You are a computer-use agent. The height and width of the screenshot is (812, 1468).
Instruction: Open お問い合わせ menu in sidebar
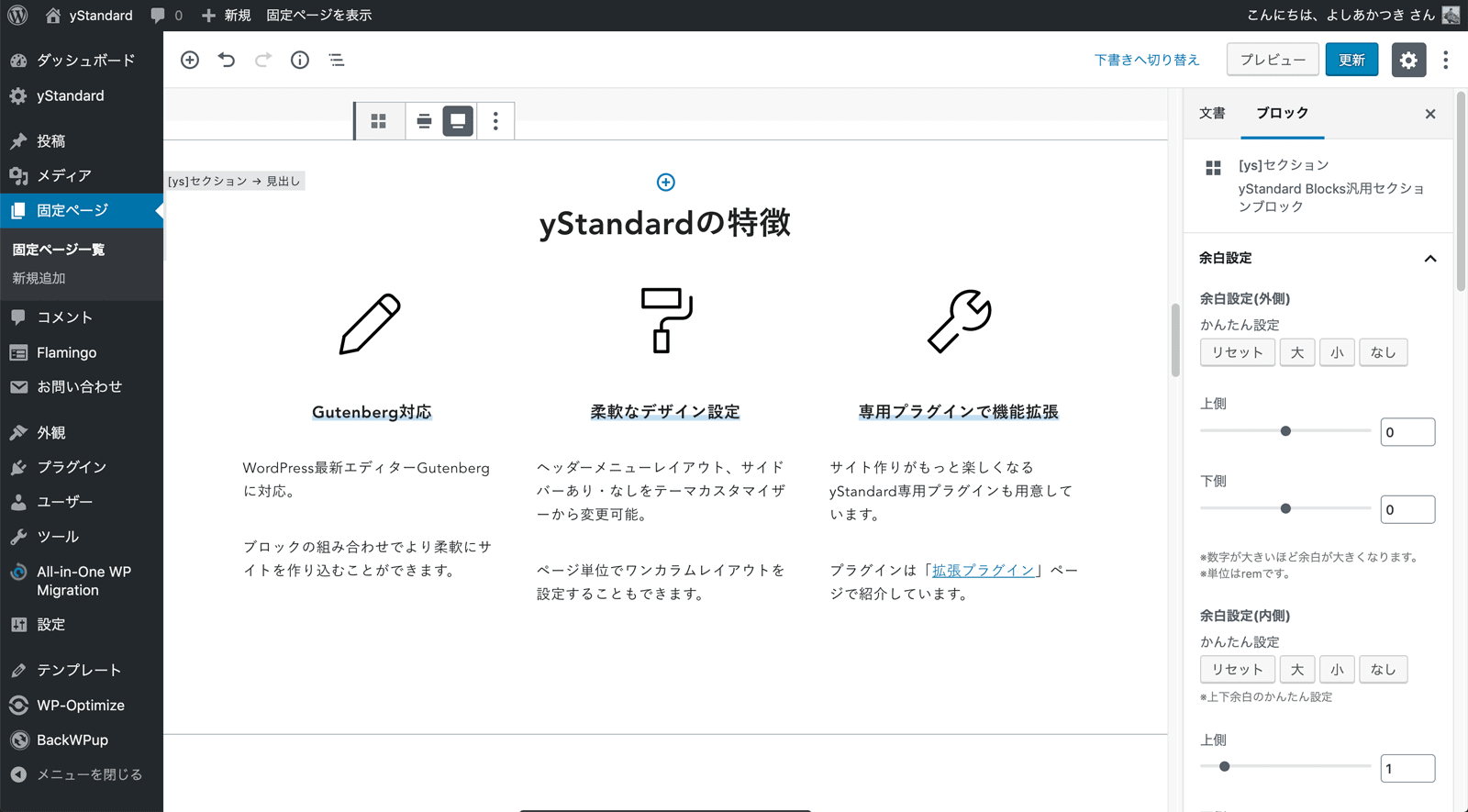click(82, 387)
